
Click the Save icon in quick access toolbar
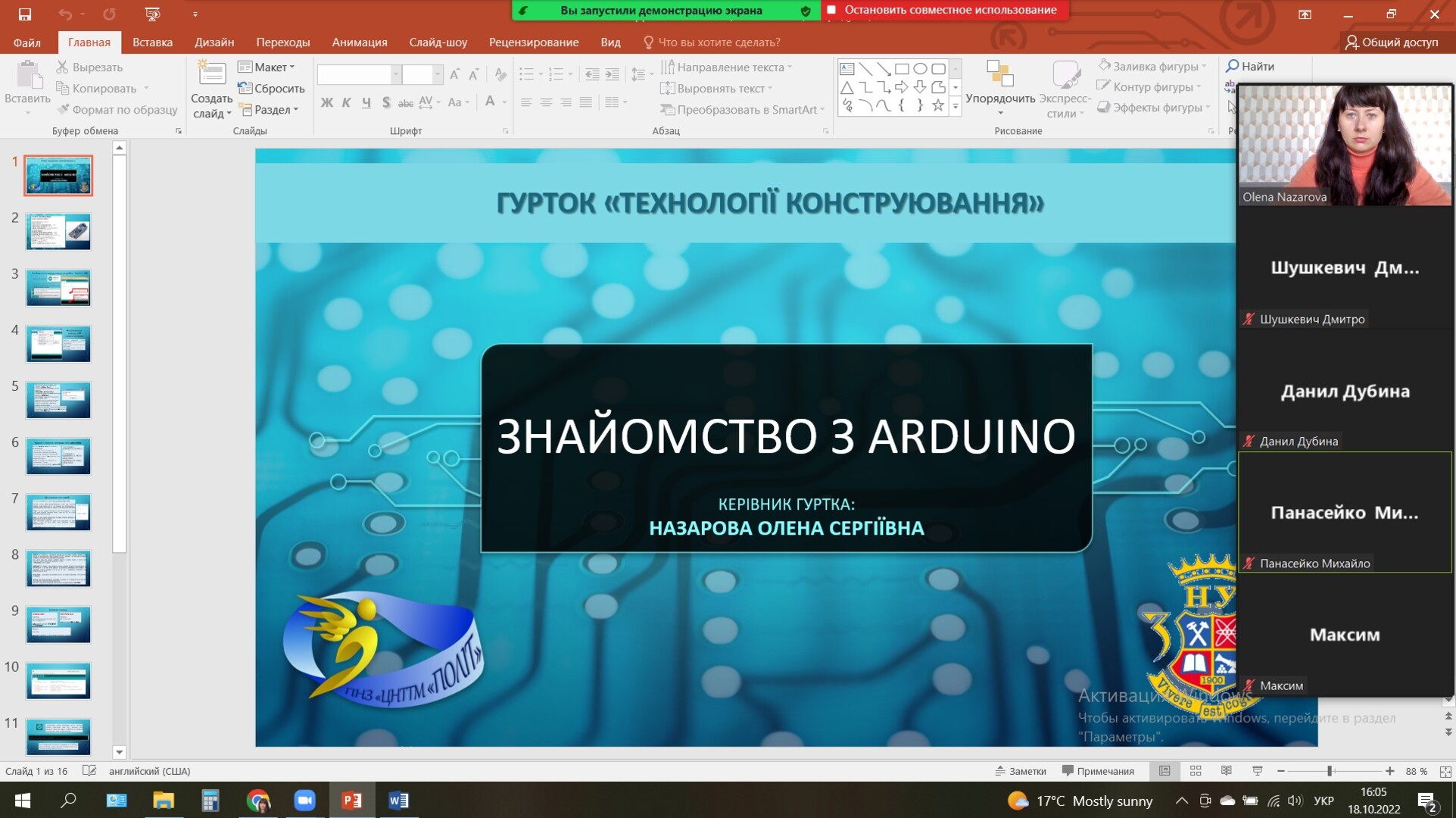(24, 14)
